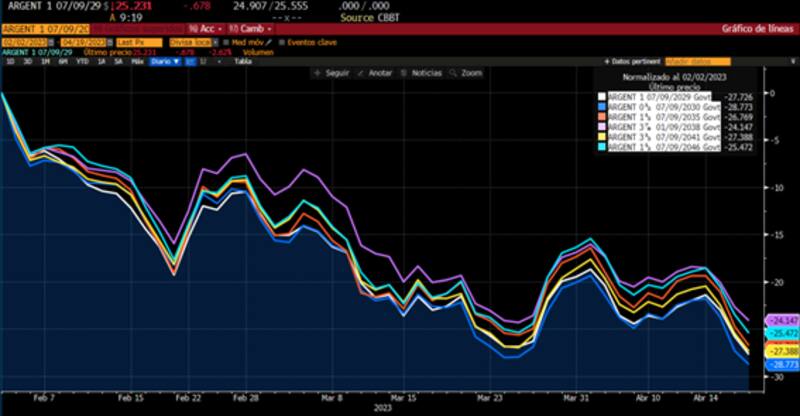
Task: Select the blue line chart type icon
Action: coord(189,61)
